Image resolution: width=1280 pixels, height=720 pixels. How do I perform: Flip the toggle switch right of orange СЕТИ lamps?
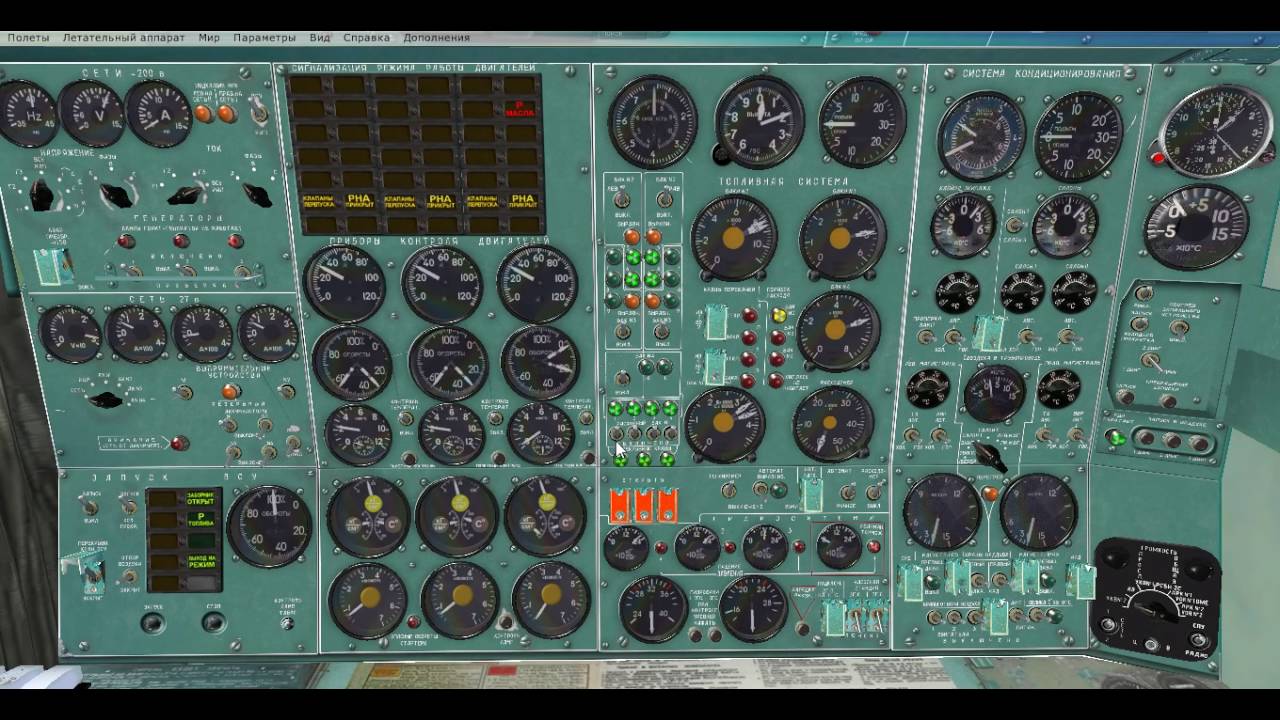[259, 111]
